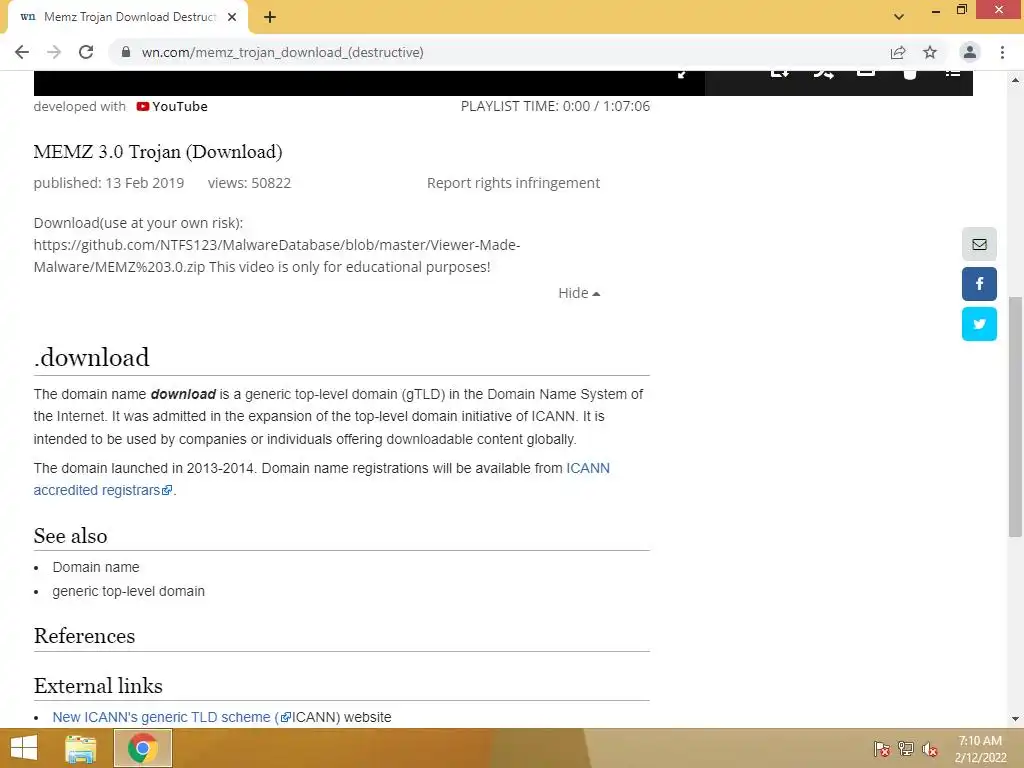
Task: Click Report rights infringement
Action: [x=513, y=183]
